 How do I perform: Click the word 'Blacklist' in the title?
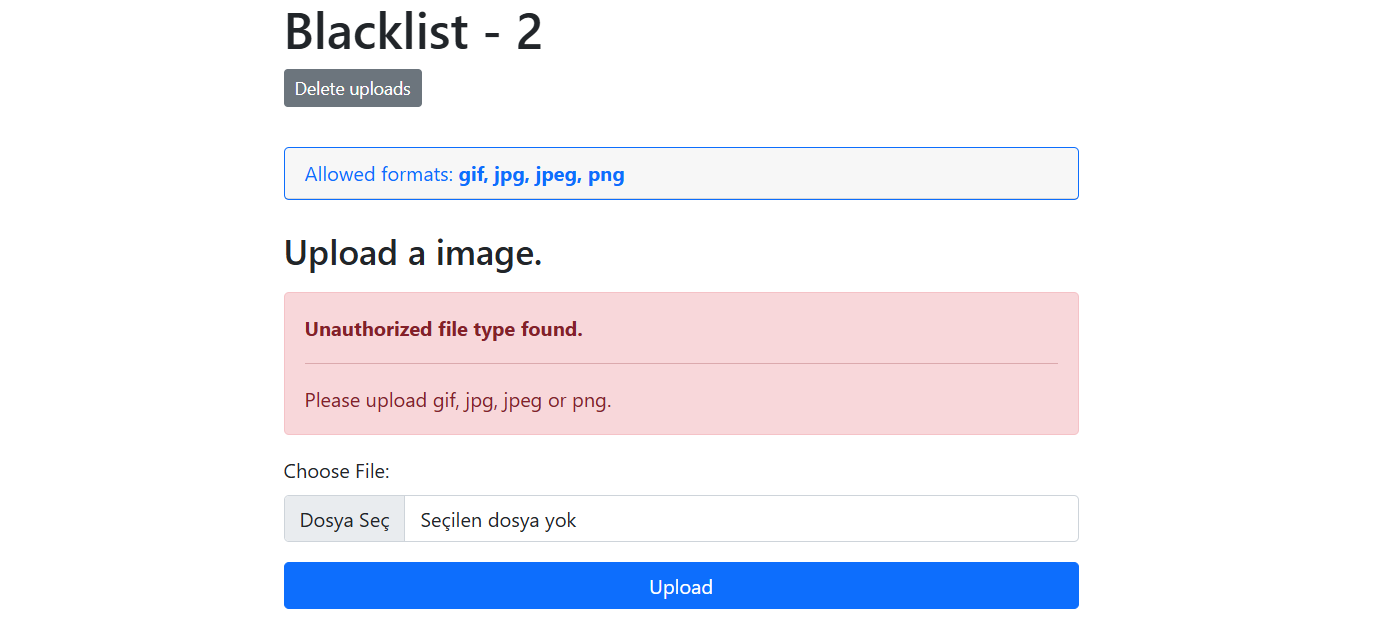pos(376,31)
